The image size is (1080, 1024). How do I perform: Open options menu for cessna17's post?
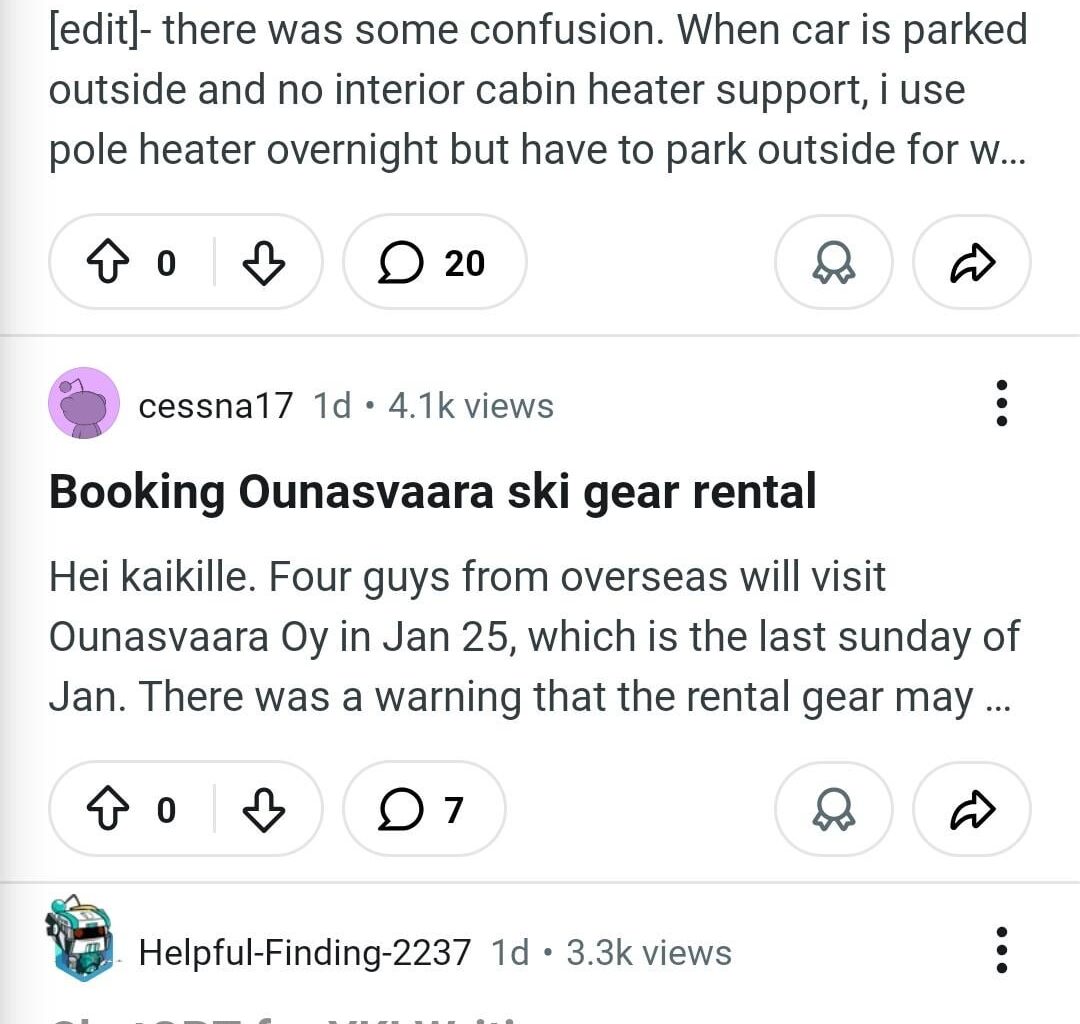pyautogui.click(x=1001, y=404)
